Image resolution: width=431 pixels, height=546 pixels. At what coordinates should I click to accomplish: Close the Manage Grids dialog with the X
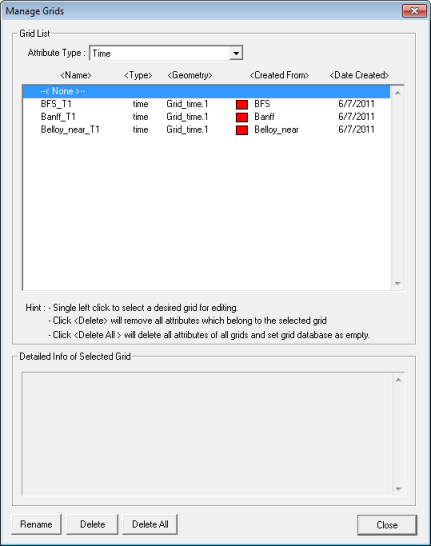414,11
